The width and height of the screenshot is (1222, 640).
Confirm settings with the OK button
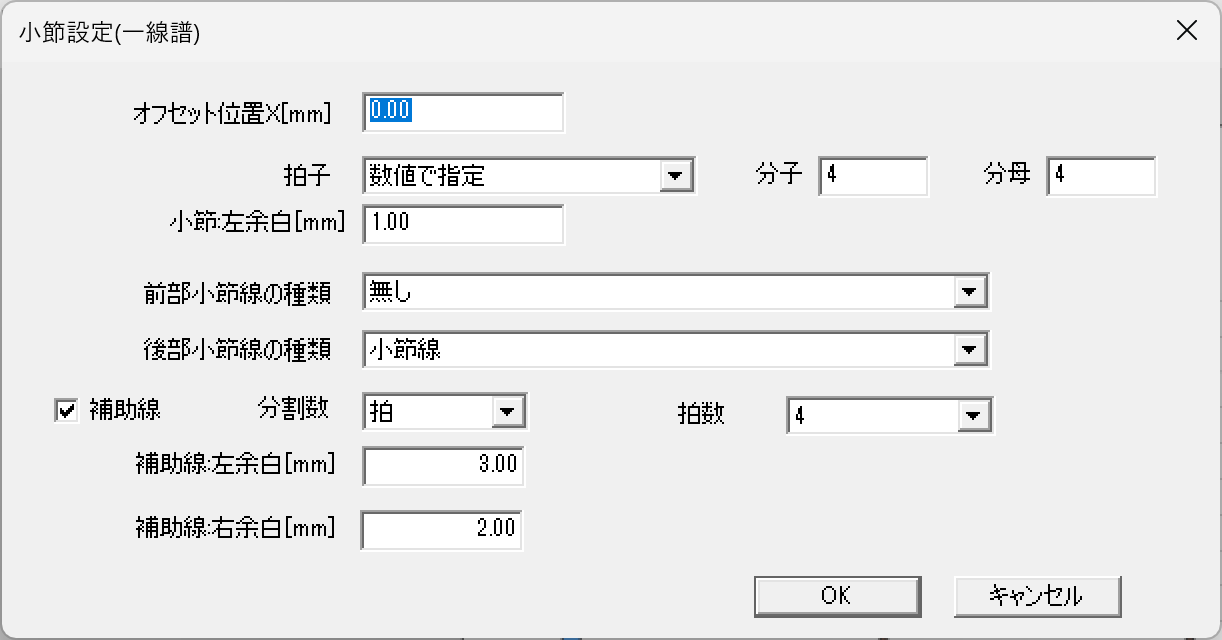click(837, 596)
